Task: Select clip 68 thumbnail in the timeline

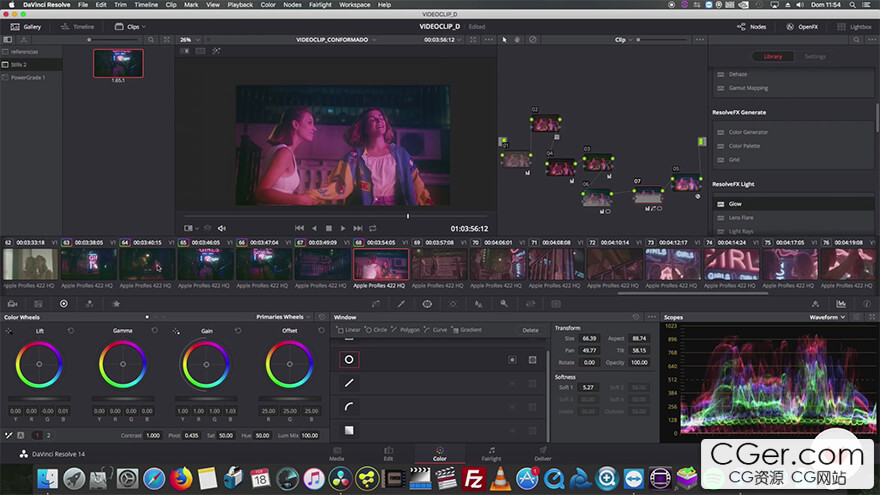Action: coord(381,264)
